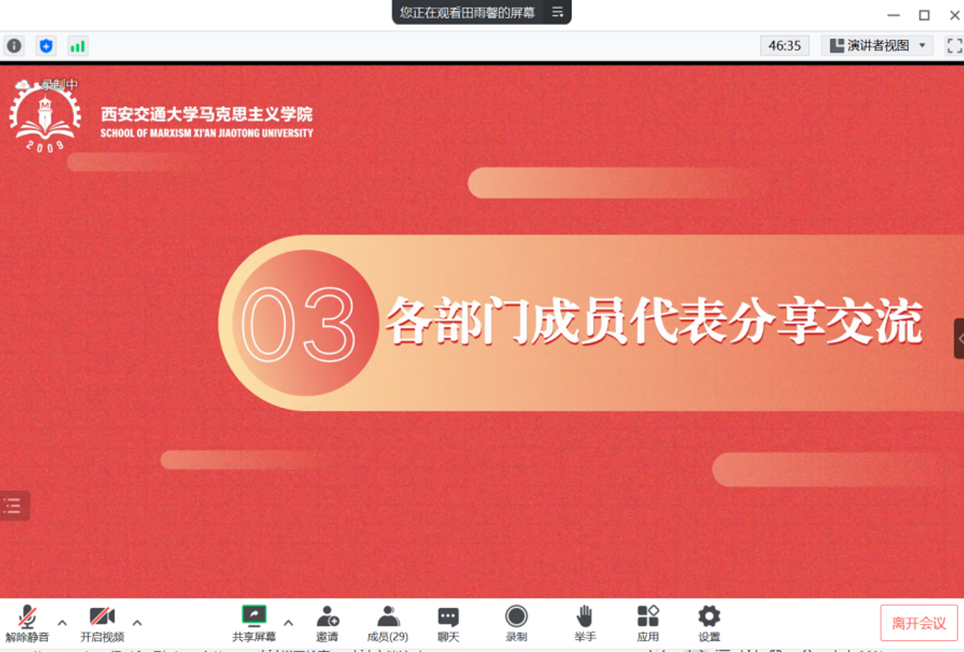The image size is (964, 652).
Task: Click the 离开会议 leave meeting button
Action: coord(918,623)
